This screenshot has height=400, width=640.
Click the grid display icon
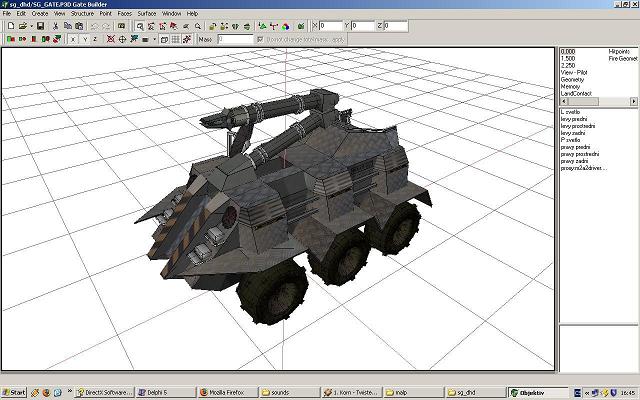176,39
